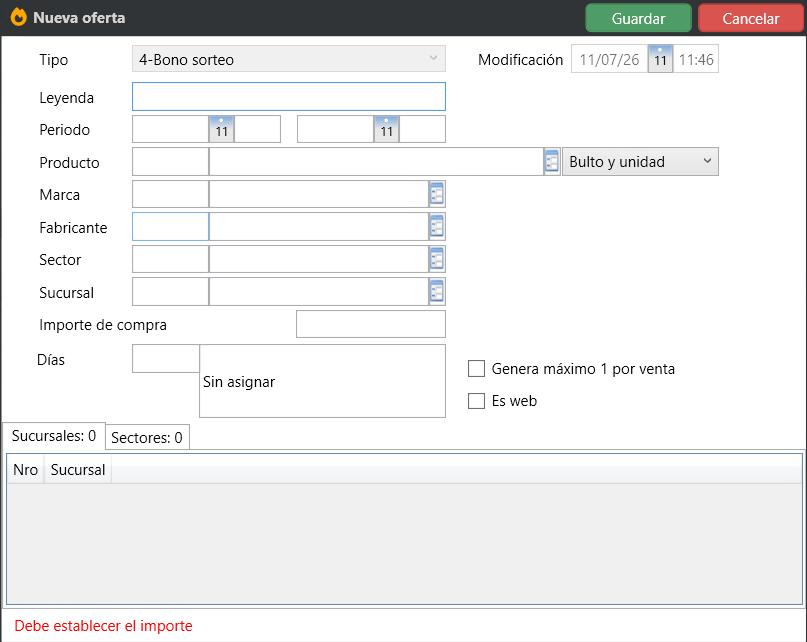Click the Producto description field

[x=376, y=162]
